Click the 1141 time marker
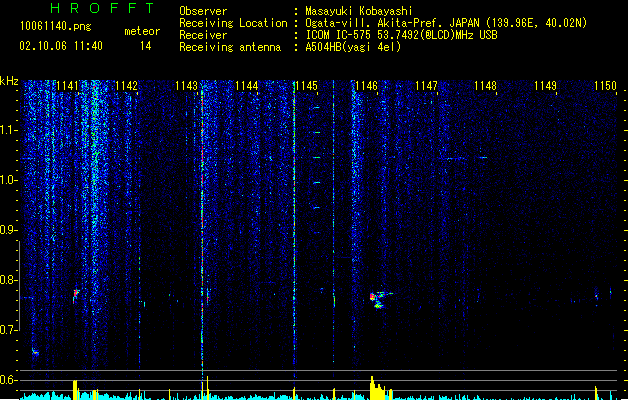 (x=67, y=86)
